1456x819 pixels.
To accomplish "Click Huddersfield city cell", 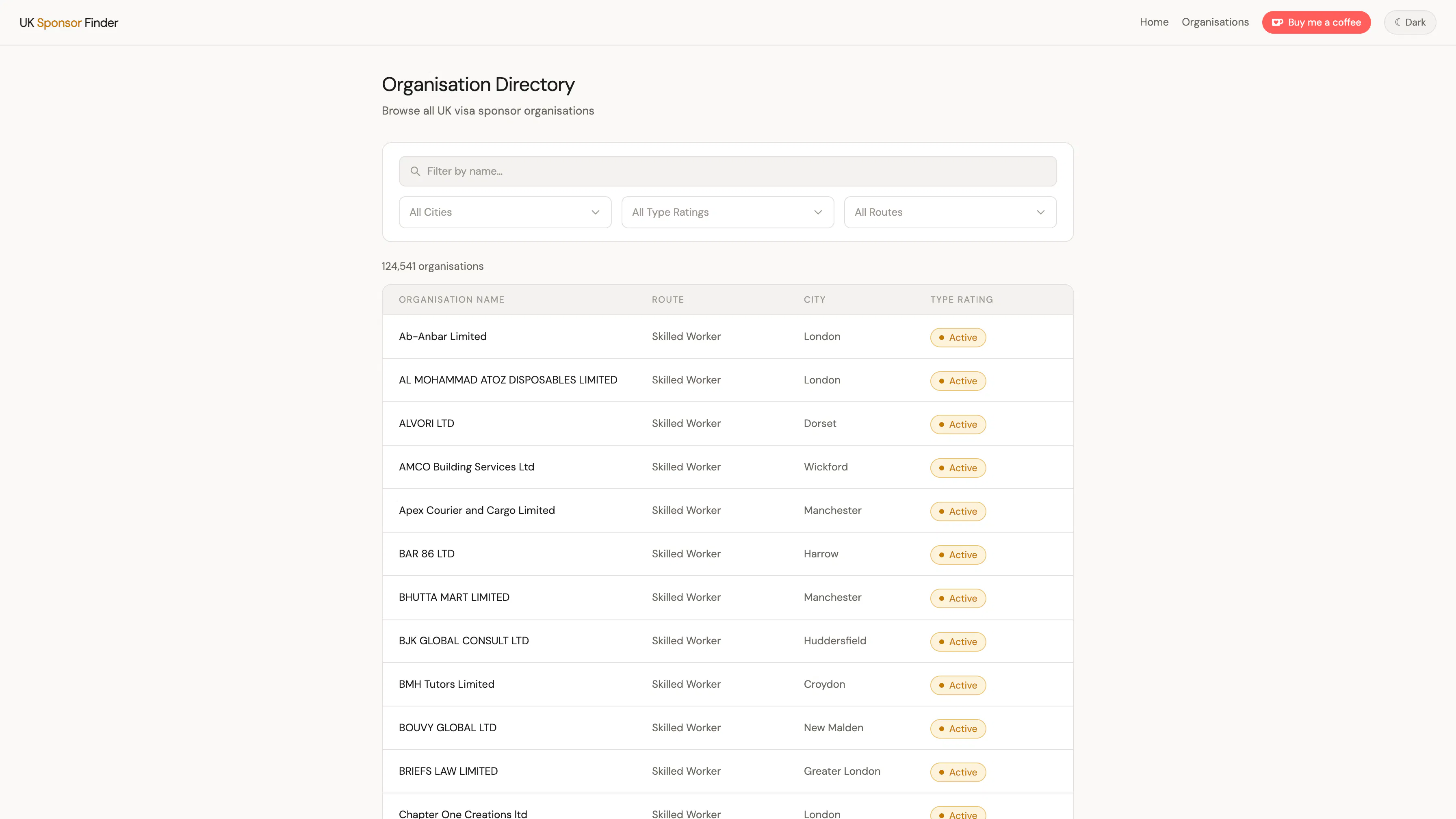I will click(x=835, y=641).
